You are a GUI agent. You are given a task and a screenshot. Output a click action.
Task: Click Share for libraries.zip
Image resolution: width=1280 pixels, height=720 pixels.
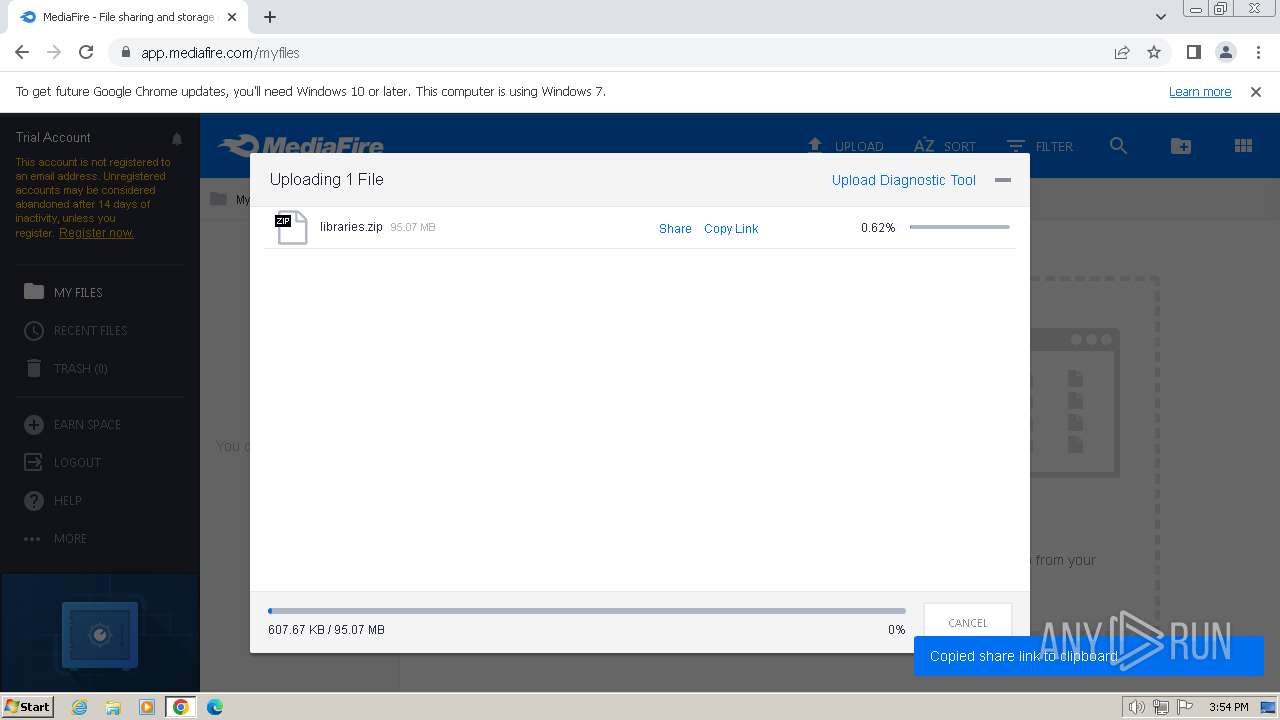pos(675,229)
